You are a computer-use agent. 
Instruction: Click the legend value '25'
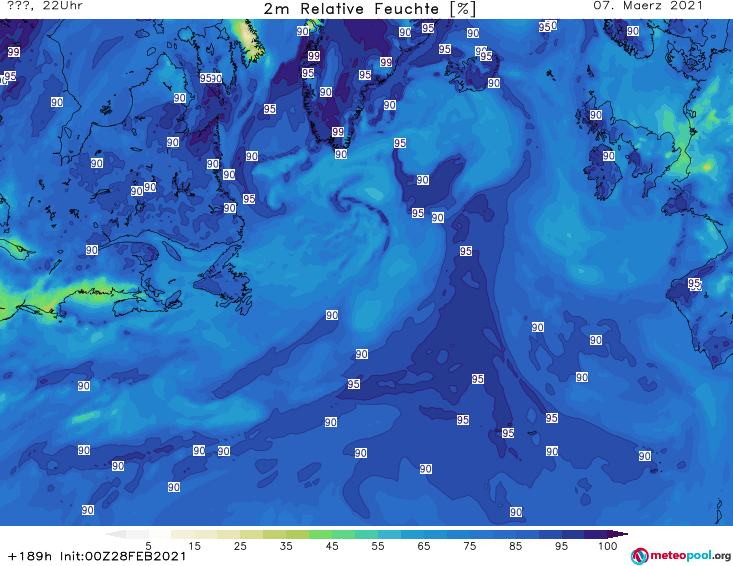tap(240, 546)
